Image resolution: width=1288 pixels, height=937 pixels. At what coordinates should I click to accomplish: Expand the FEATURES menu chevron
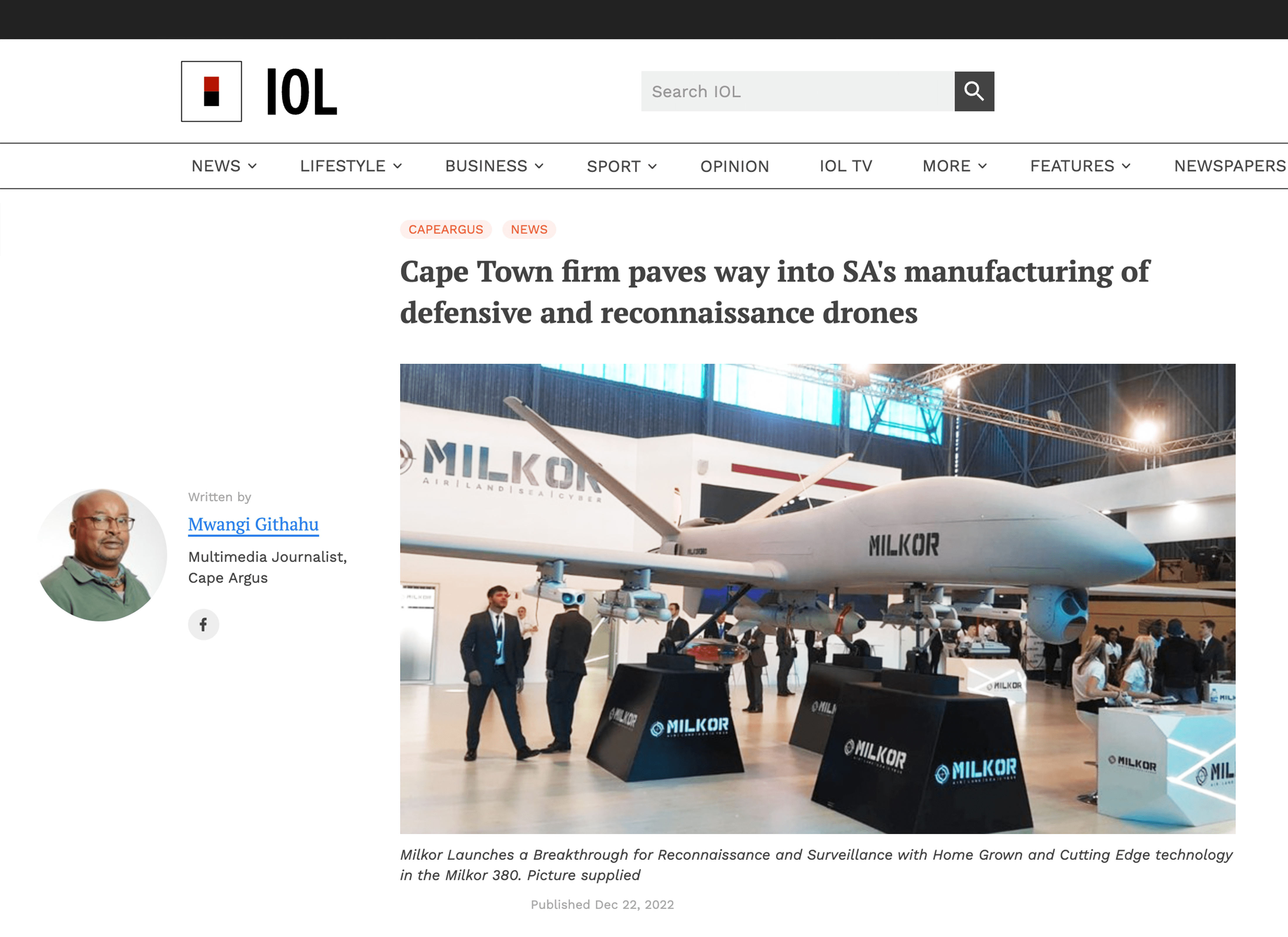pos(1126,166)
